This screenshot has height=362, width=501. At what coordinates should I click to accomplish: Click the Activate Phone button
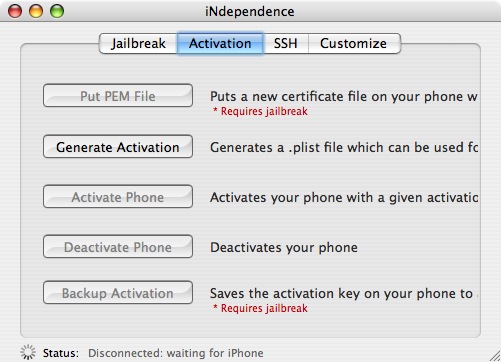click(118, 197)
